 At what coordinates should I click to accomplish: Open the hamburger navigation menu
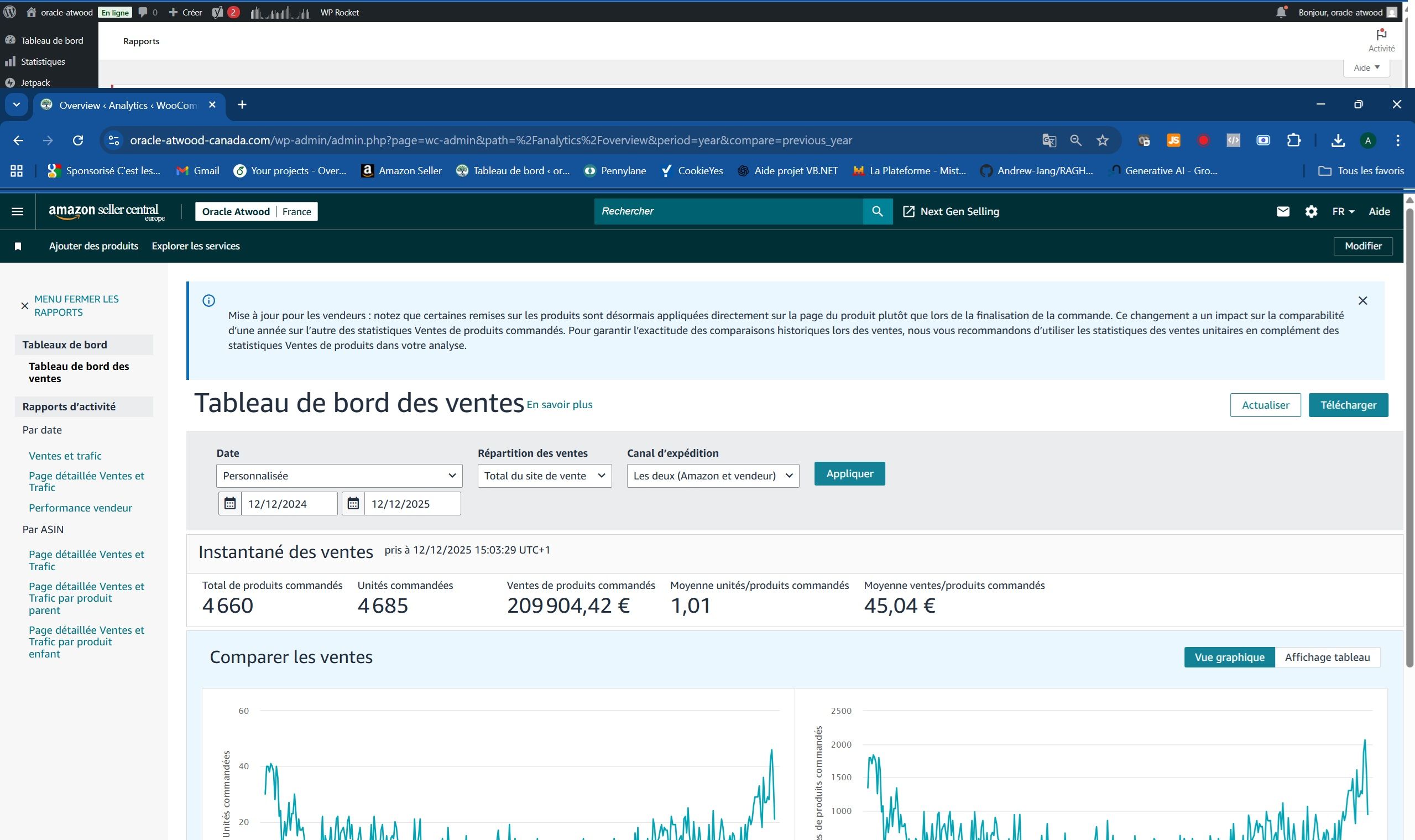click(x=18, y=212)
